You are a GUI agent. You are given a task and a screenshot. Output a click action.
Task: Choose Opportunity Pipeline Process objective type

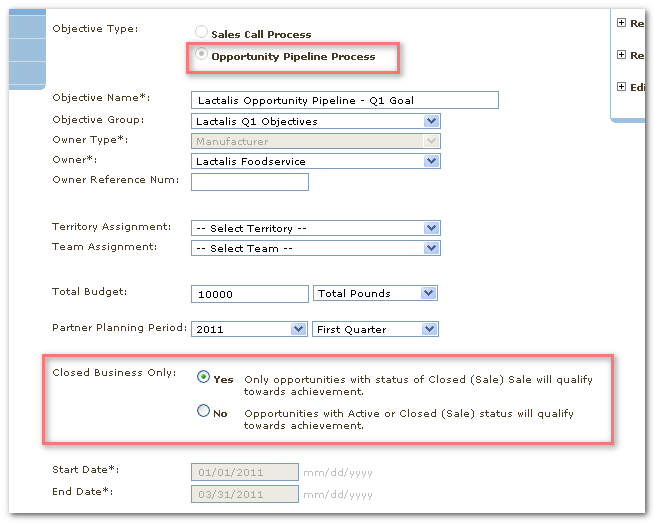(201, 56)
